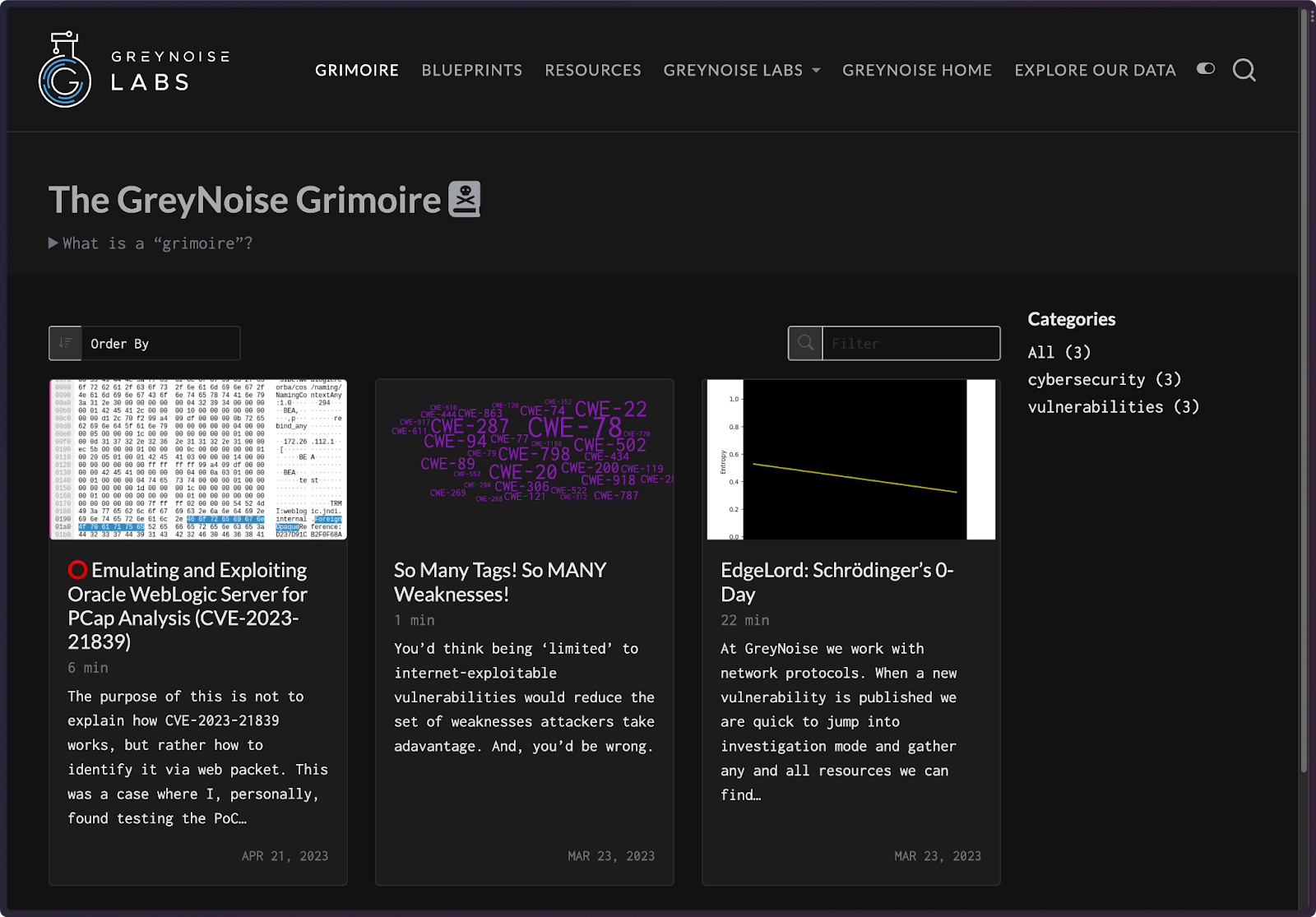Viewport: 1316px width, 917px height.
Task: Click the sort icon beside Order By
Action: tap(65, 343)
